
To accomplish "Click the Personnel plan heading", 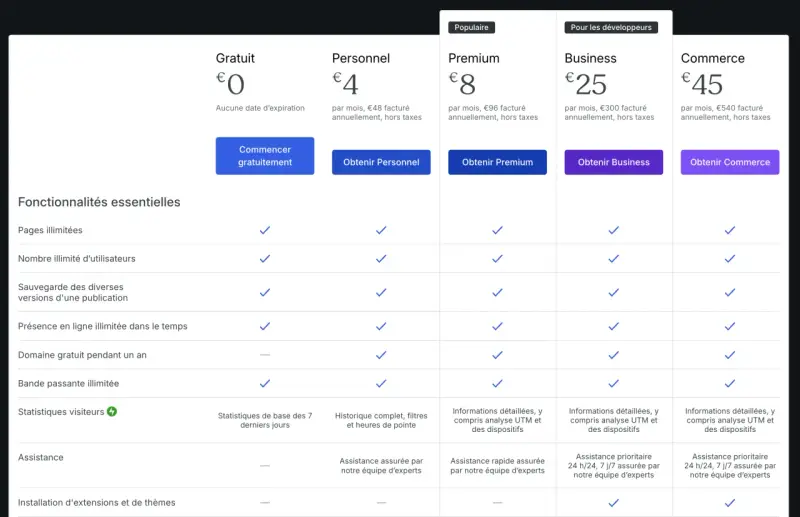I will tap(361, 58).
